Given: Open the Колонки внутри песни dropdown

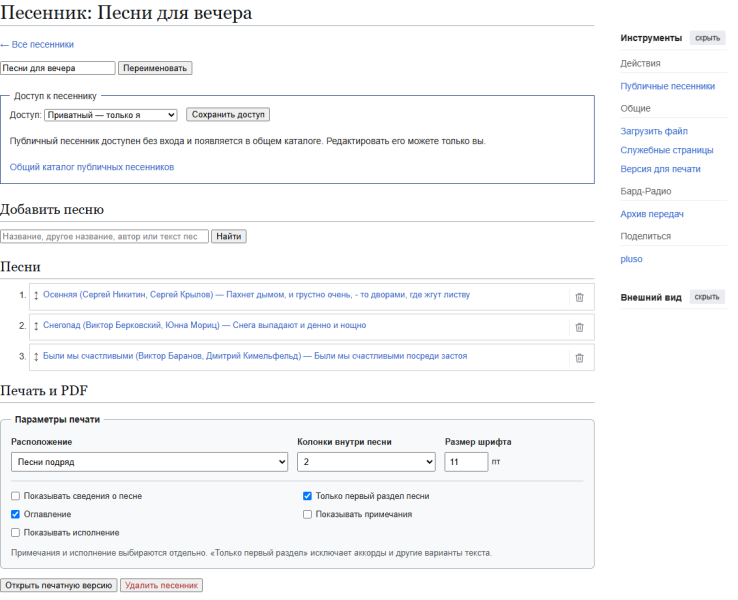Looking at the screenshot, I should (366, 462).
